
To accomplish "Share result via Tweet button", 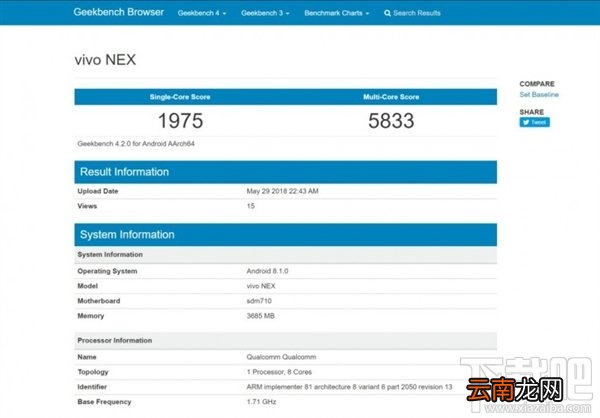I will (x=535, y=122).
